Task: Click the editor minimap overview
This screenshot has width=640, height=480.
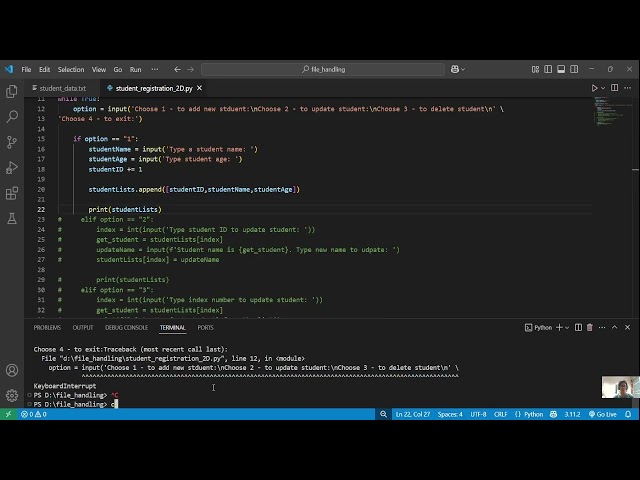Action: click(612, 112)
